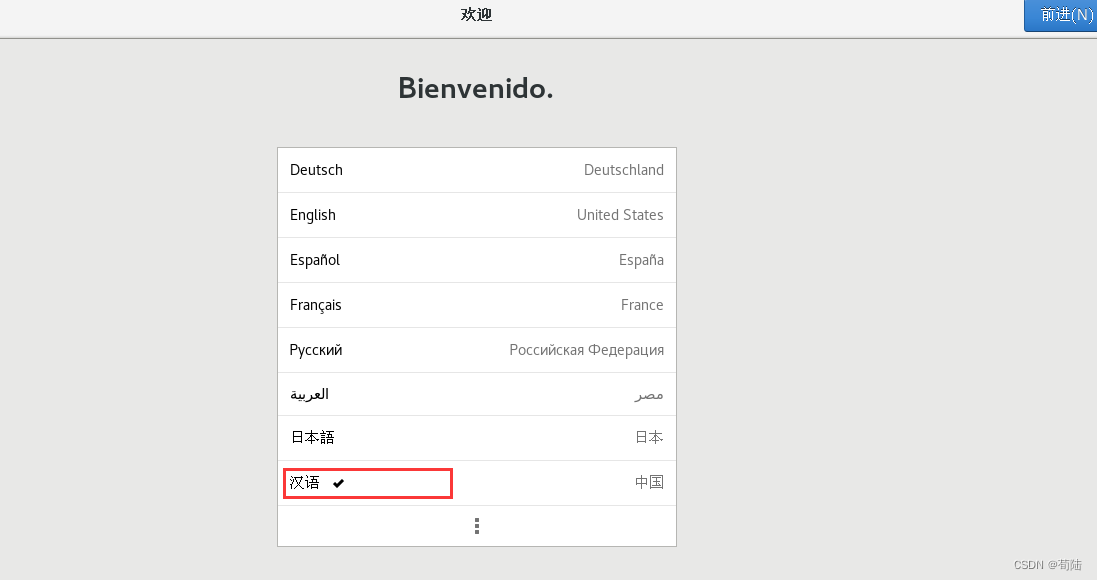The height and width of the screenshot is (580, 1097).
Task: Expand more languages with the three-dot icon
Action: tap(477, 526)
